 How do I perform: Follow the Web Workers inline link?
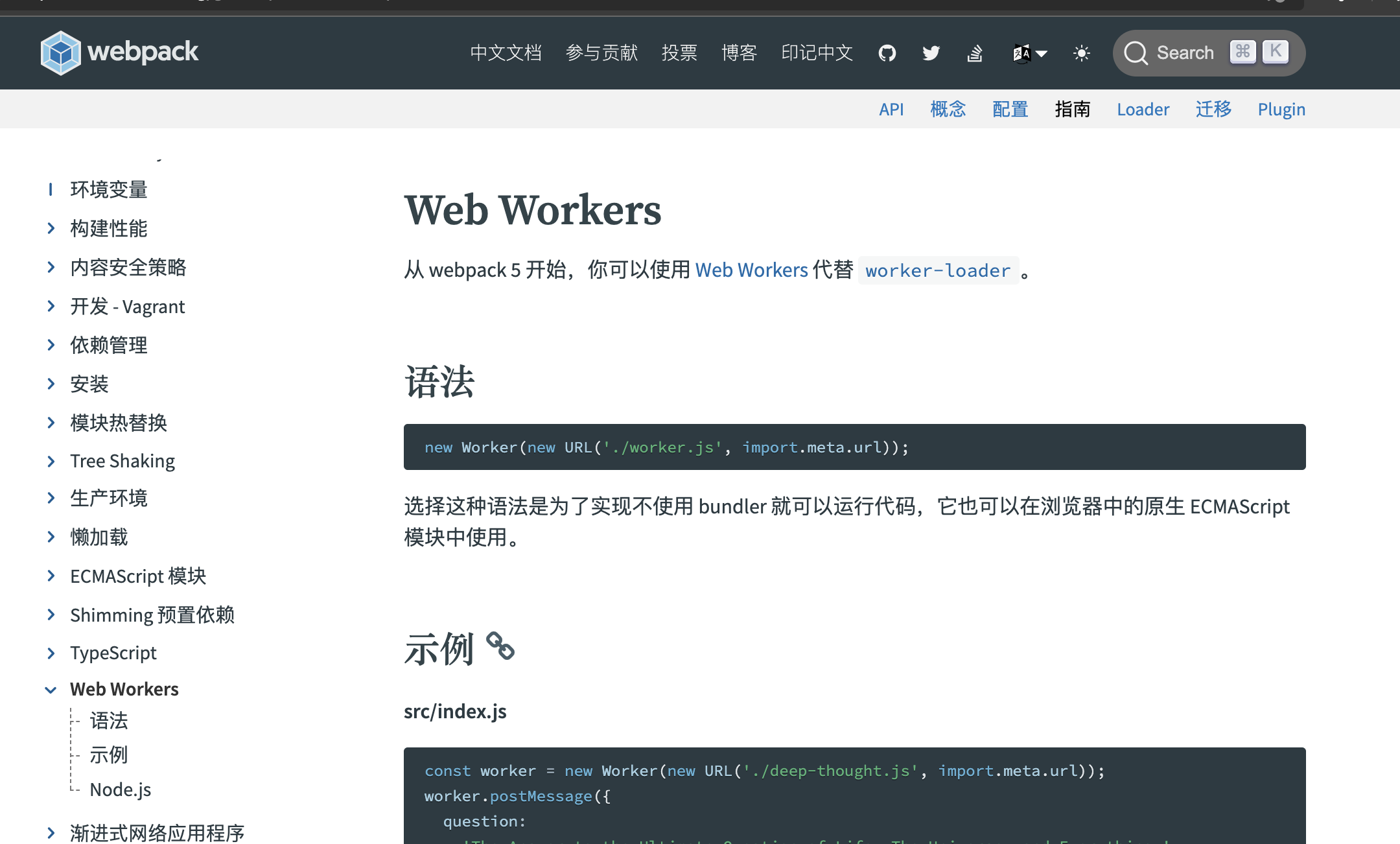pyautogui.click(x=751, y=270)
